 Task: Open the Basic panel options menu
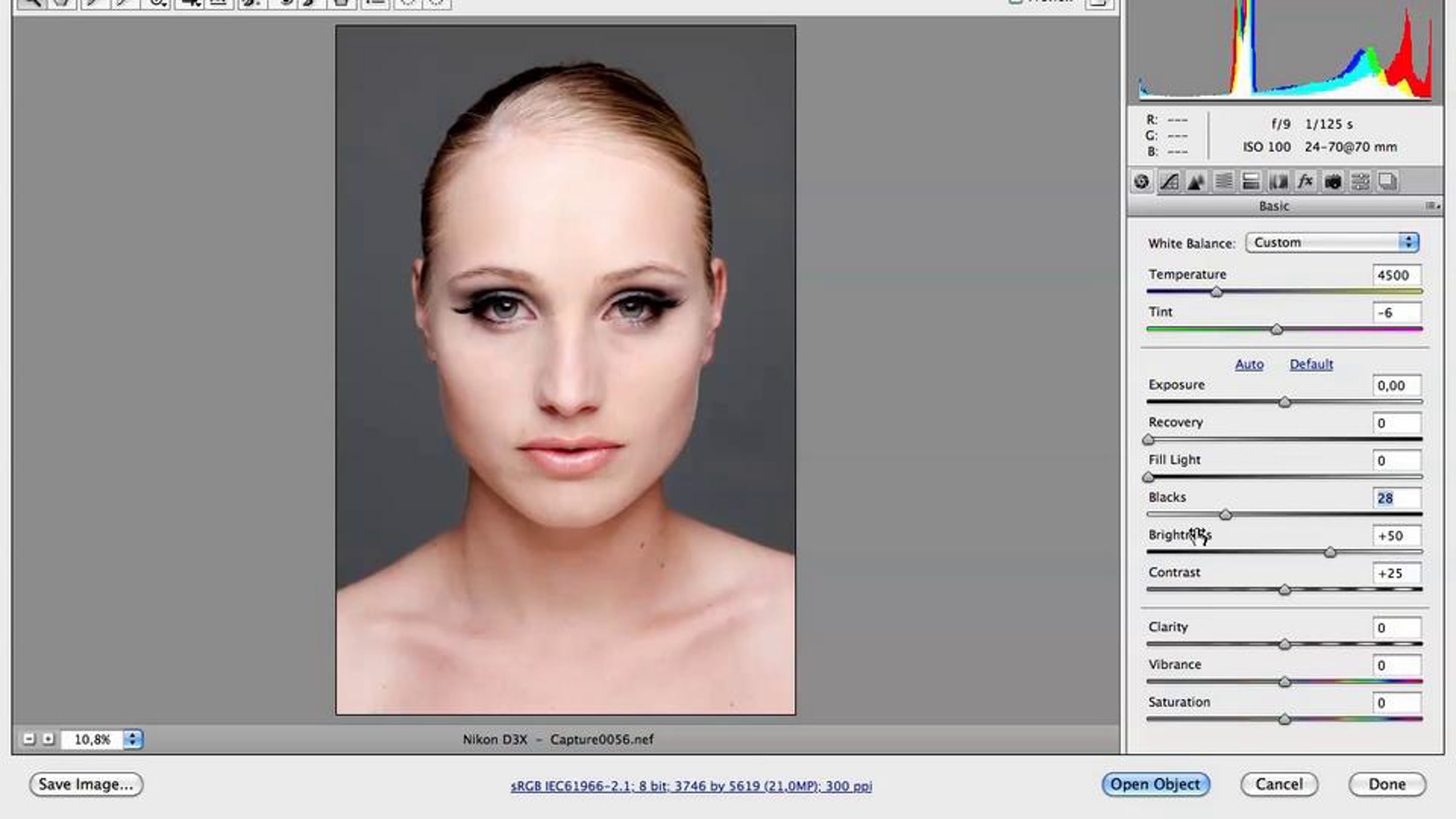1432,206
